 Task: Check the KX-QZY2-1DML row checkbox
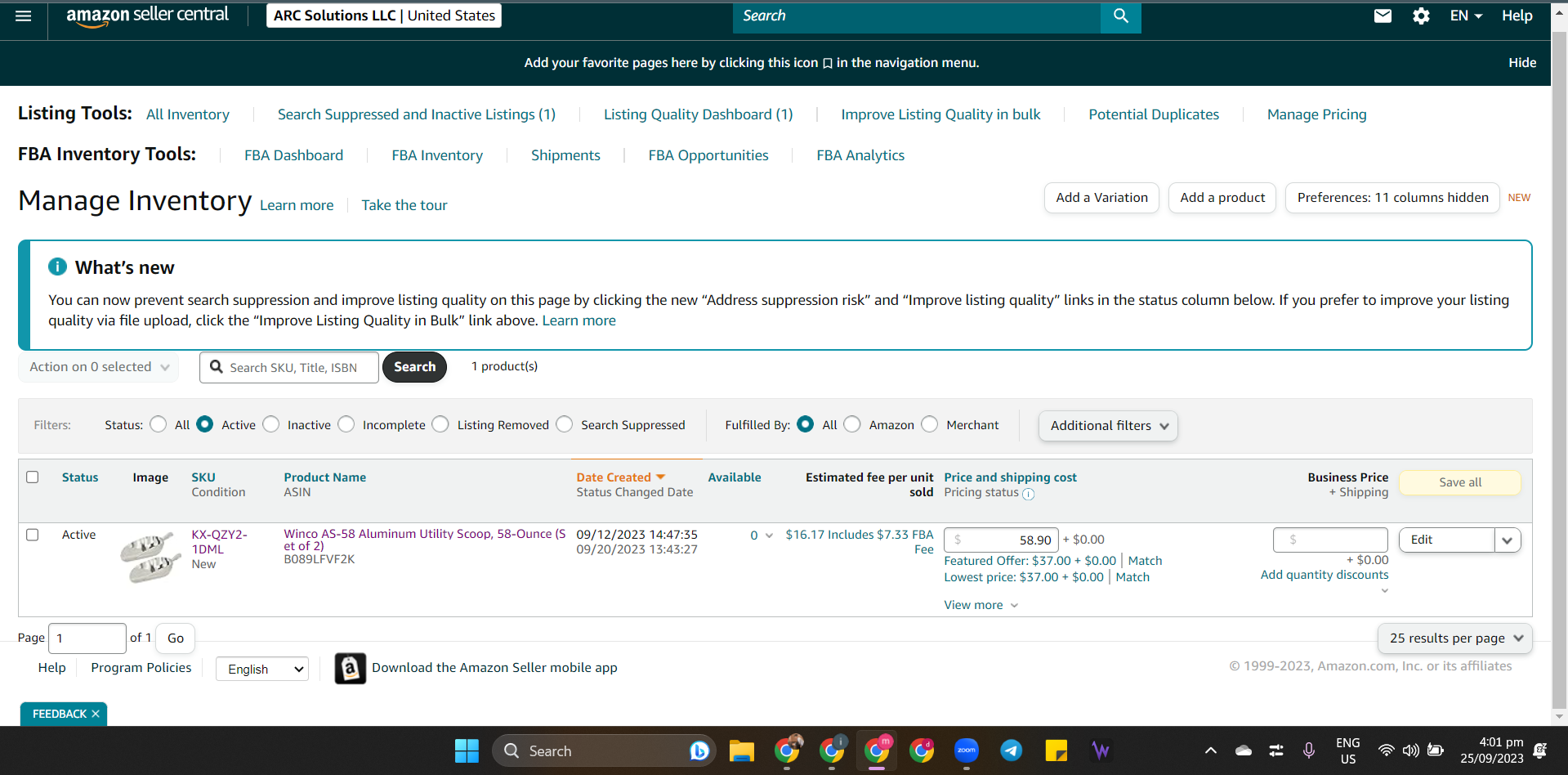[x=33, y=535]
